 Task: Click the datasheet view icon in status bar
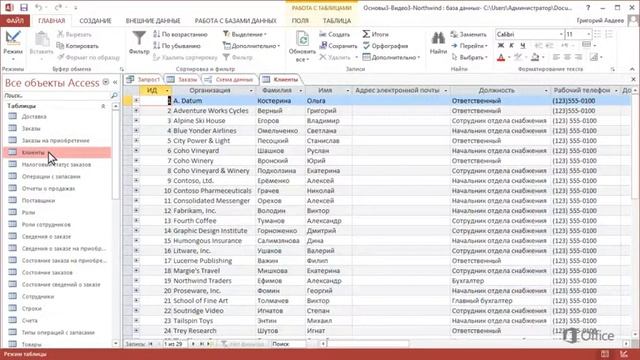[x=605, y=354]
